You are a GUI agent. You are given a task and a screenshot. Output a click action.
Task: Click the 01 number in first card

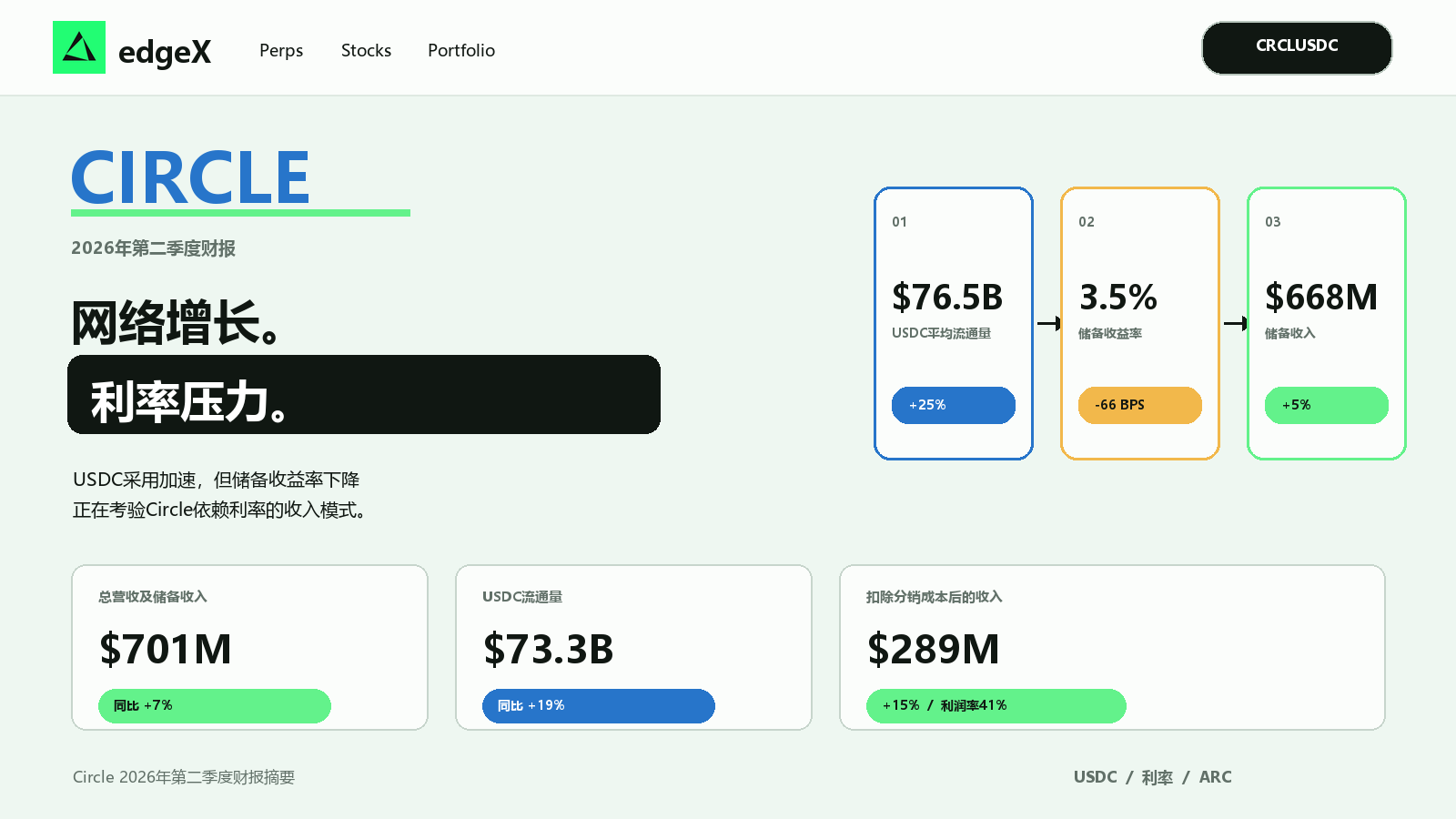tap(899, 222)
